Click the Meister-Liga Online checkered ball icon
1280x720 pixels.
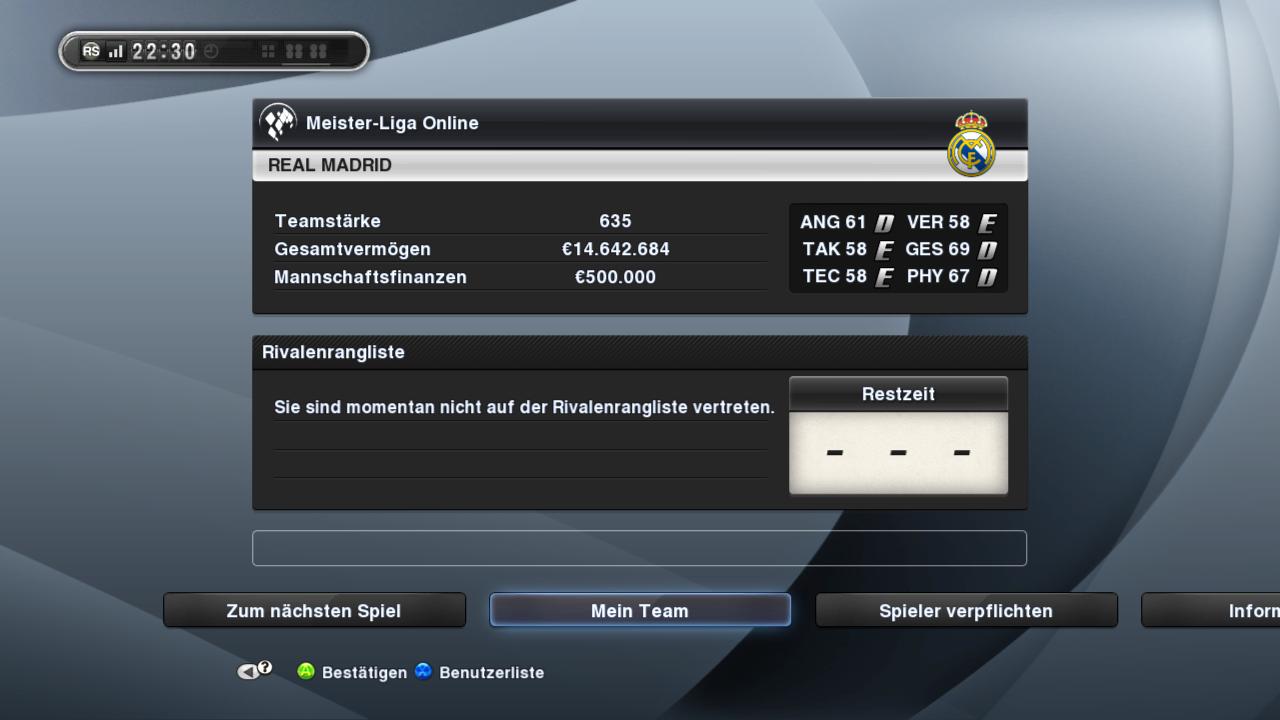pos(278,123)
